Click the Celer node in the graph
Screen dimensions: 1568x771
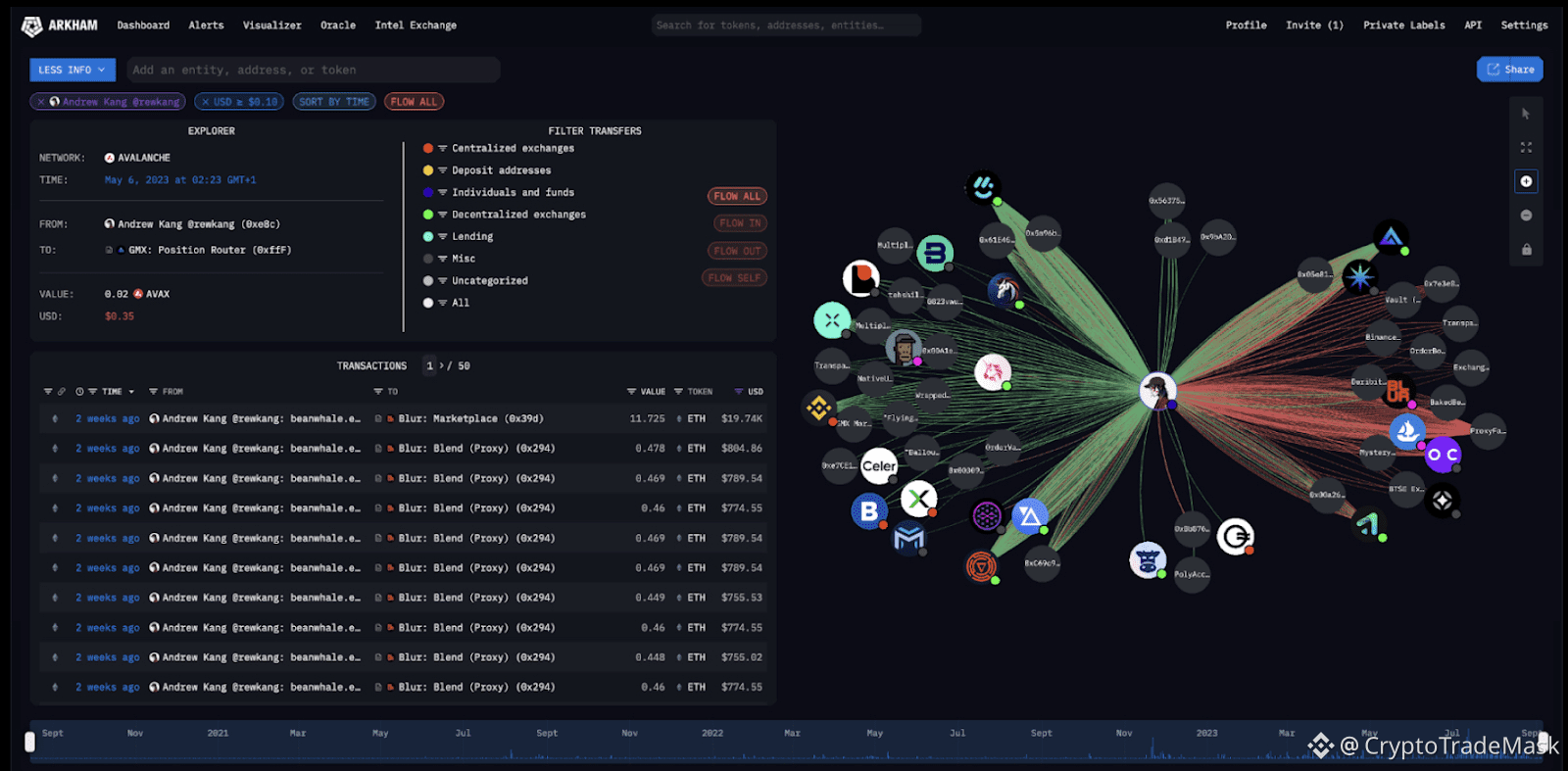pyautogui.click(x=878, y=466)
